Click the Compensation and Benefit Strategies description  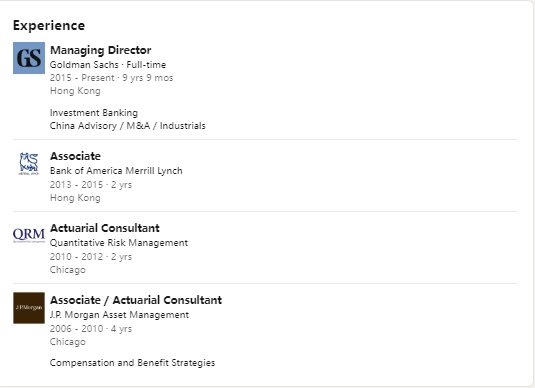pyautogui.click(x=132, y=363)
